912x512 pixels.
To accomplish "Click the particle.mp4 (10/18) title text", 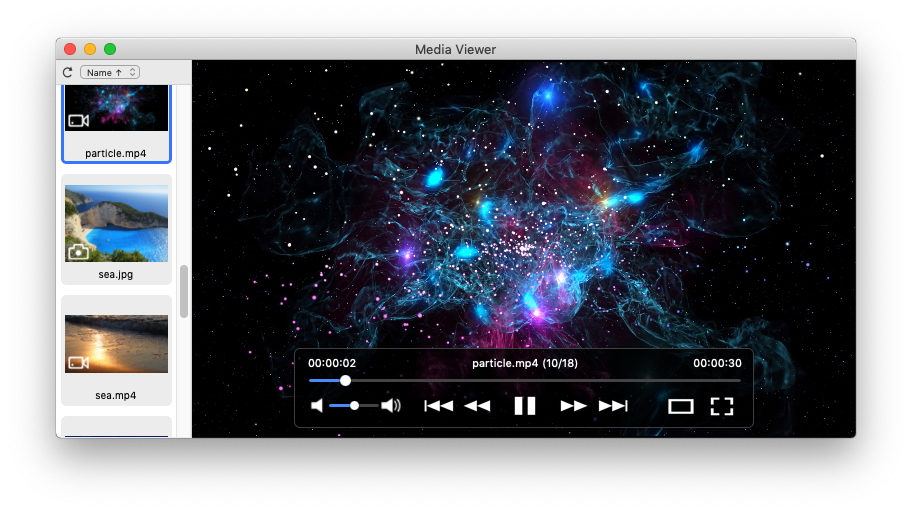I will click(x=525, y=363).
